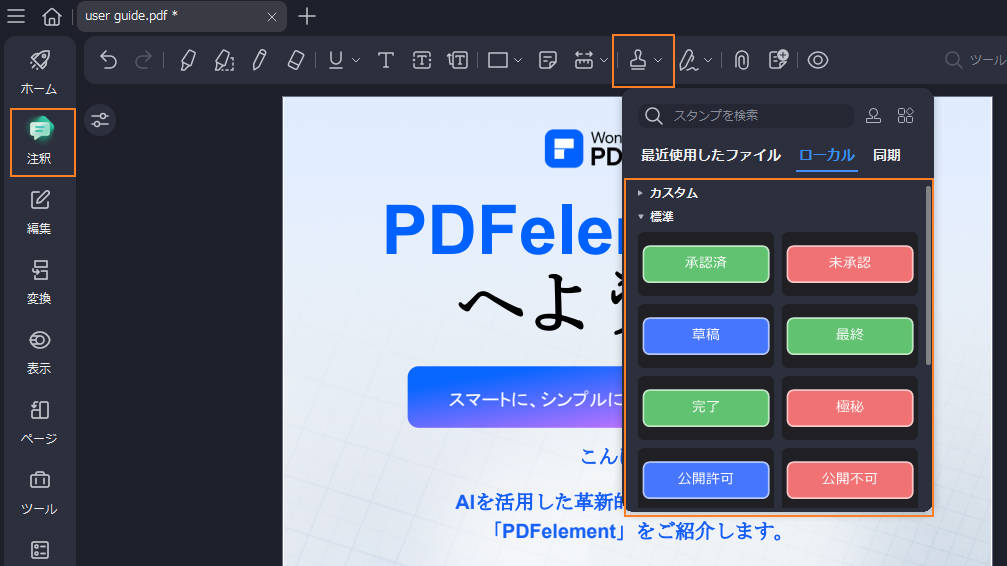Screen dimensions: 1007x566
Task: Redo the last action
Action: 143,60
